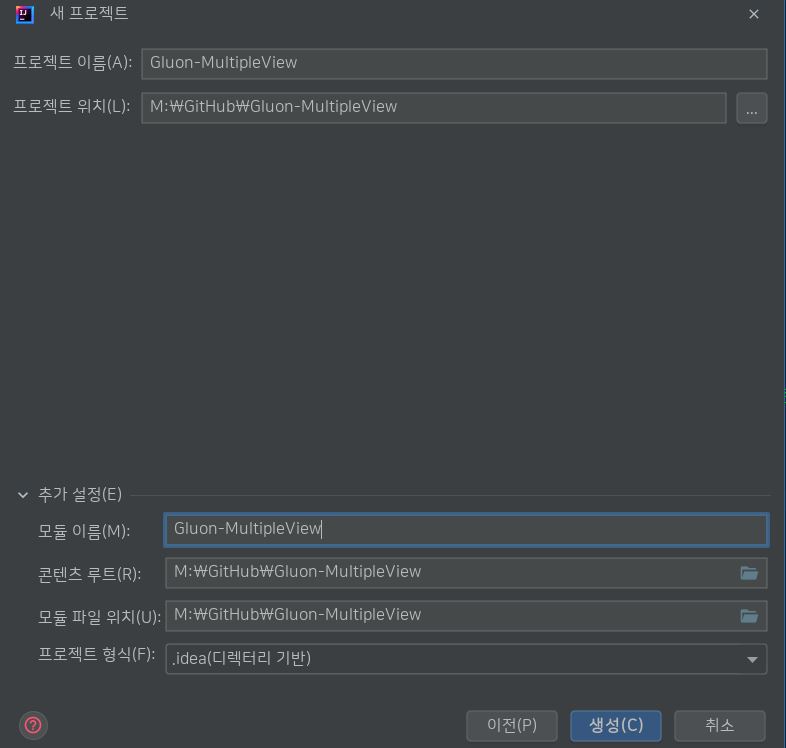The height and width of the screenshot is (748, 786).
Task: Go back with 이전(P) button
Action: (x=512, y=725)
